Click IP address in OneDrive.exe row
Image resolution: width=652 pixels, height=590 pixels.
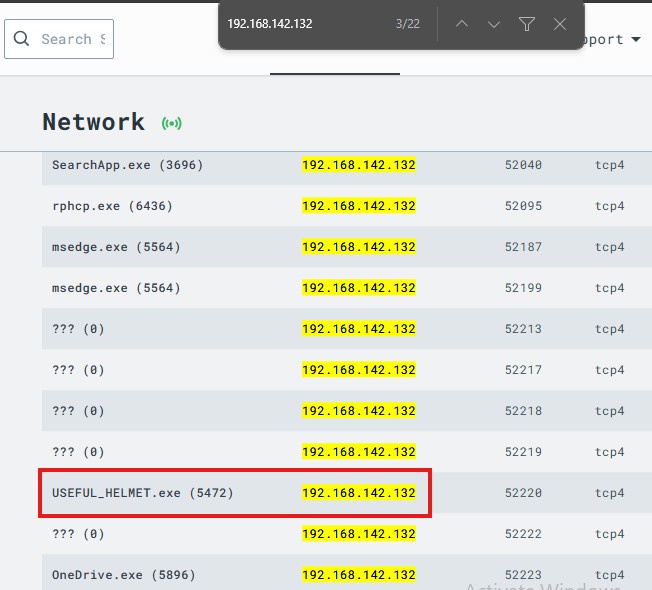pyautogui.click(x=359, y=575)
